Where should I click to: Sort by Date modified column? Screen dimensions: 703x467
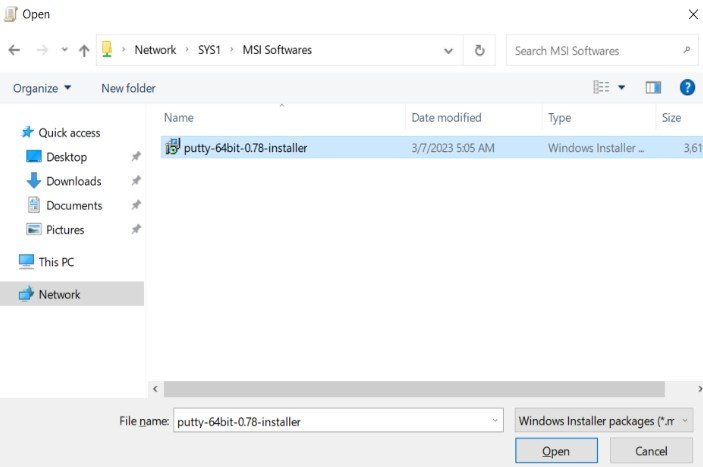click(x=446, y=117)
